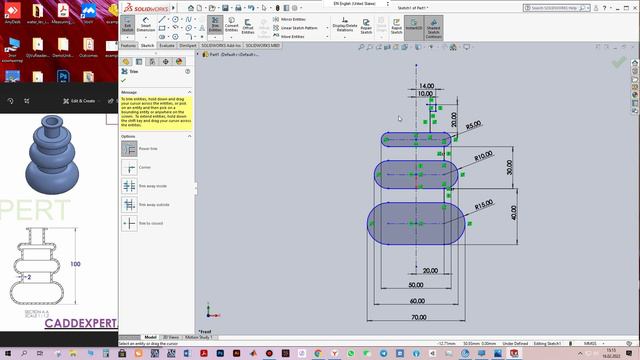Open the dropdown under Exit Sketch
The width and height of the screenshot is (640, 360).
(127, 37)
